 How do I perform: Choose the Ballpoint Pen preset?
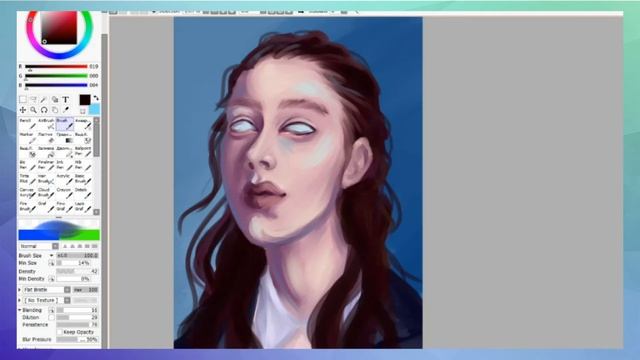83,152
